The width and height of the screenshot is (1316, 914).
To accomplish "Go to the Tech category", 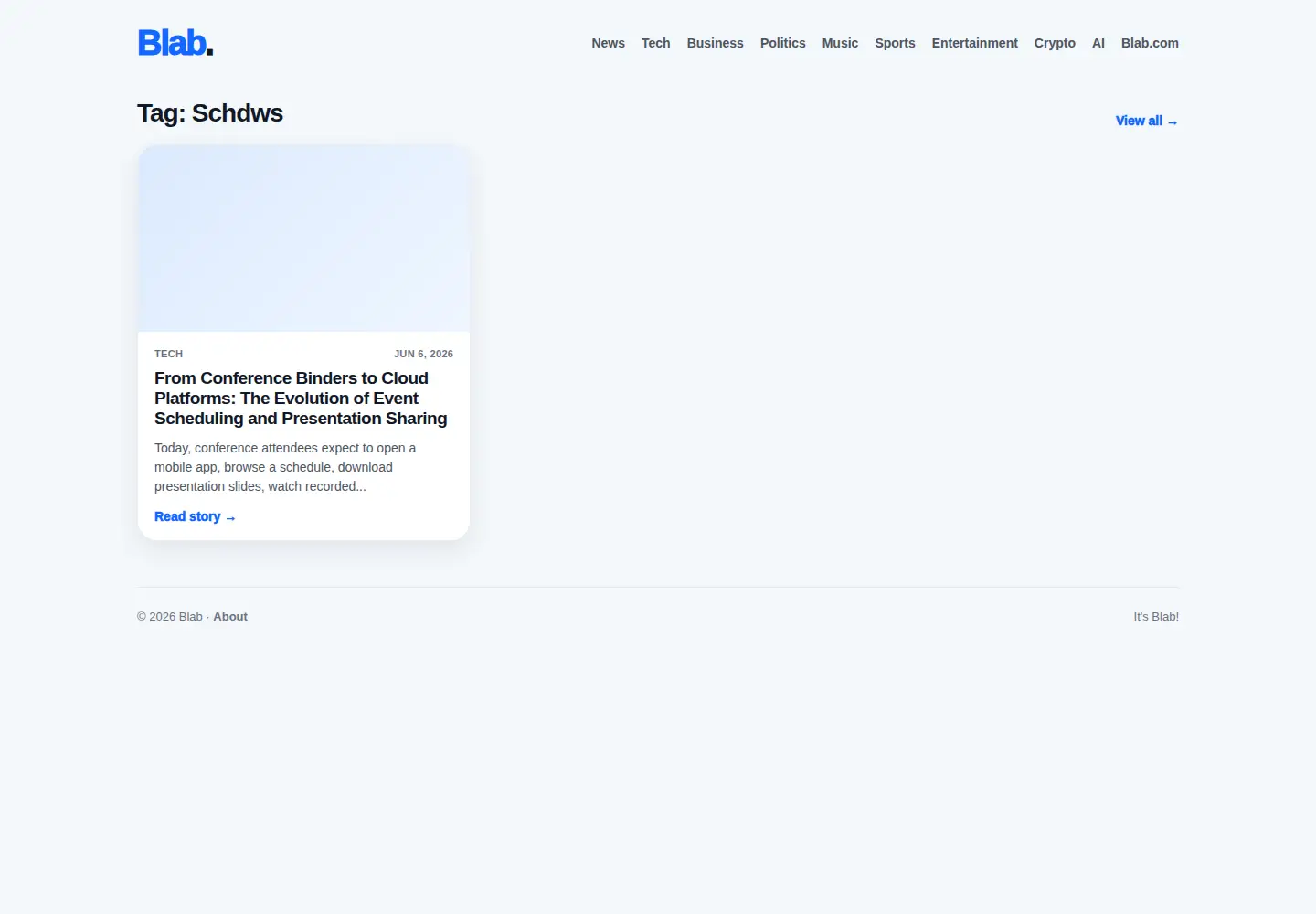I will click(x=655, y=43).
